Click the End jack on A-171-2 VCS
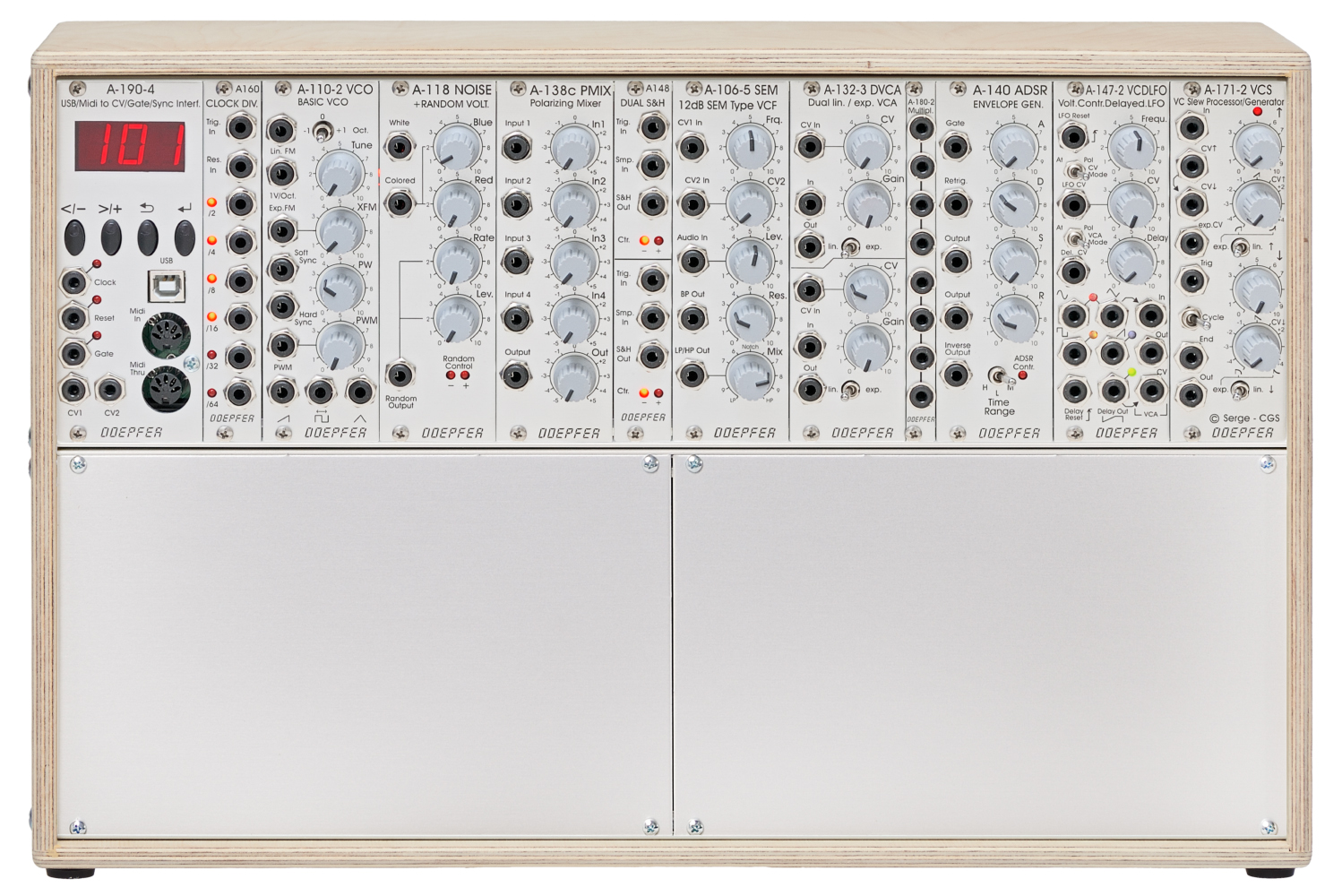This screenshot has height=896, width=1342. (1191, 357)
